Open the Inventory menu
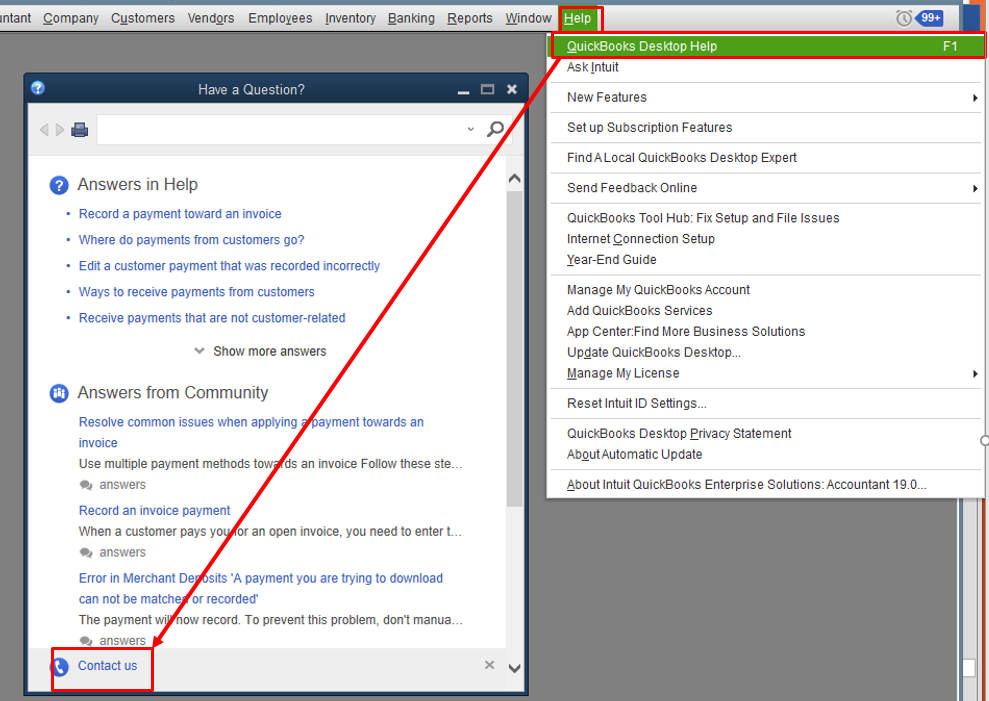The height and width of the screenshot is (701, 989). tap(350, 18)
